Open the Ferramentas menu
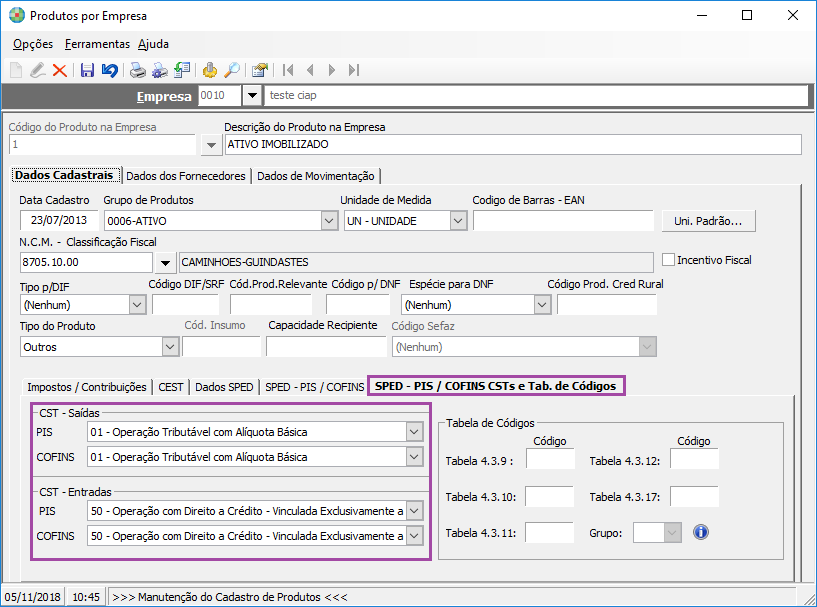Viewport: 817px width, 607px height. point(97,44)
